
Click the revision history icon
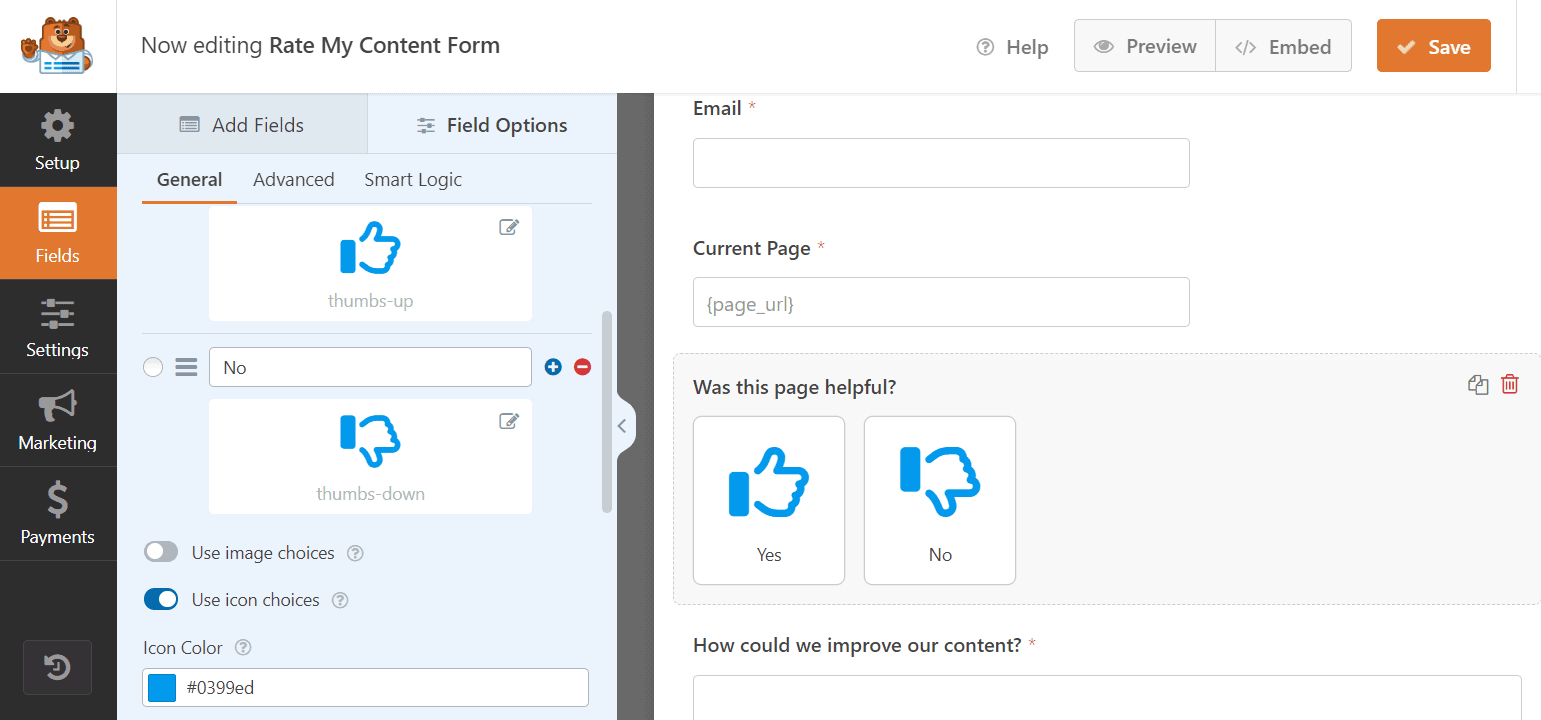(x=57, y=667)
